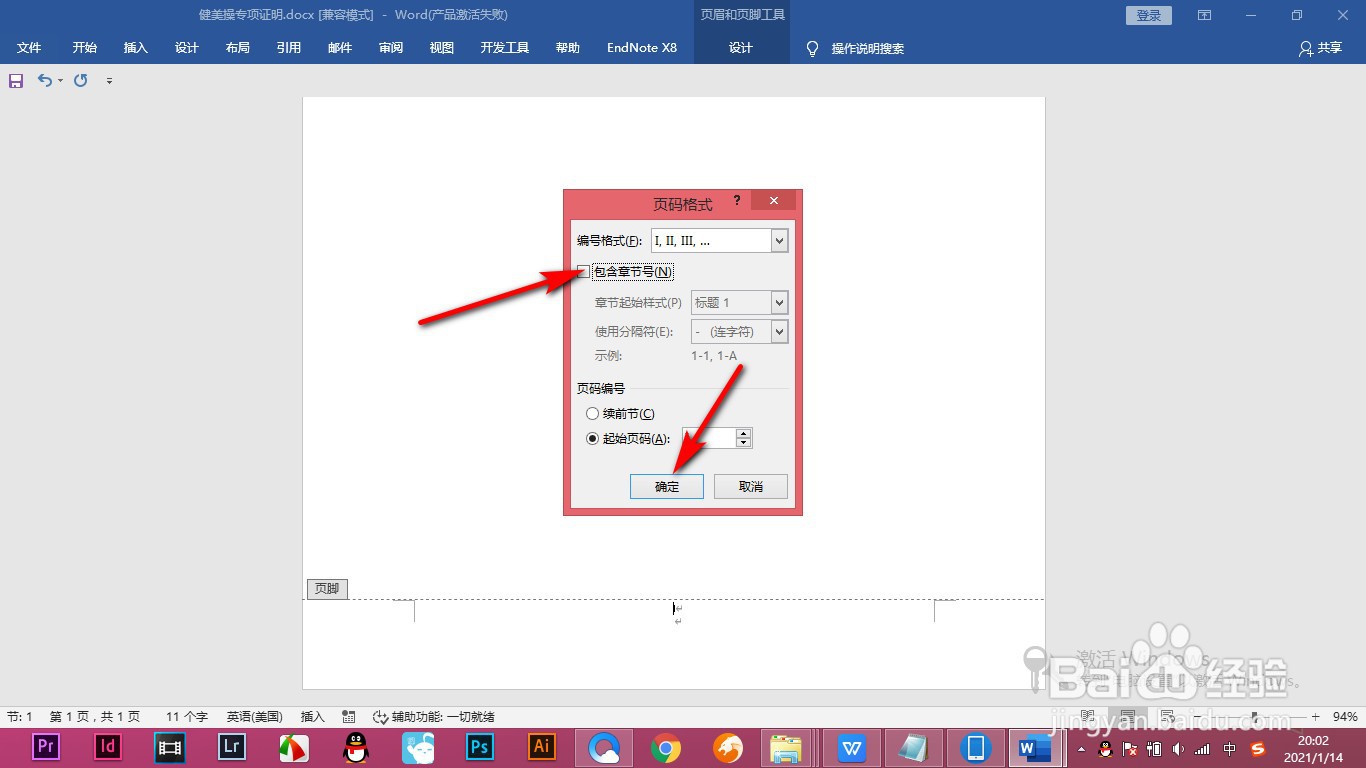This screenshot has height=768, width=1366.
Task: Click the down arrow of 起始页码 spinner
Action: [x=743, y=443]
